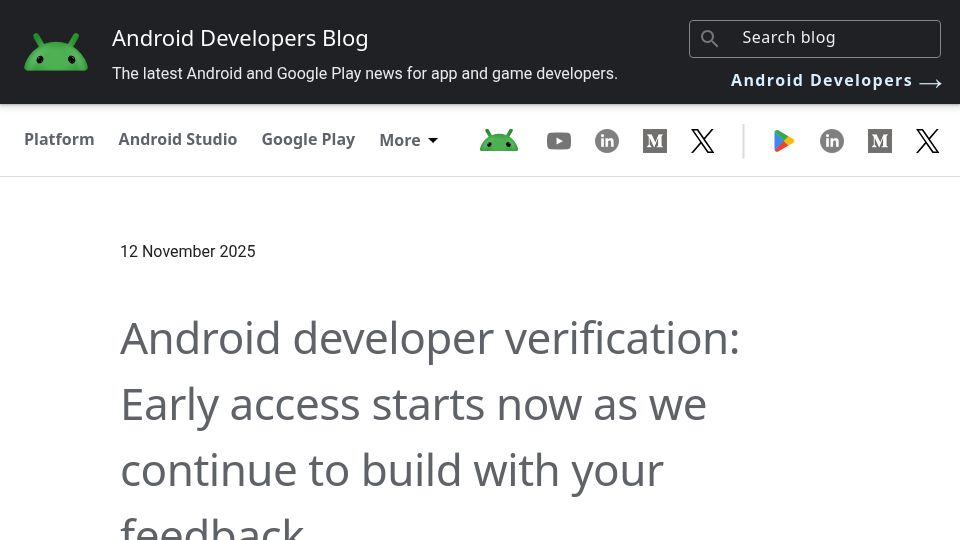Click the tagline about latest Android news
The height and width of the screenshot is (540, 960).
pos(365,73)
